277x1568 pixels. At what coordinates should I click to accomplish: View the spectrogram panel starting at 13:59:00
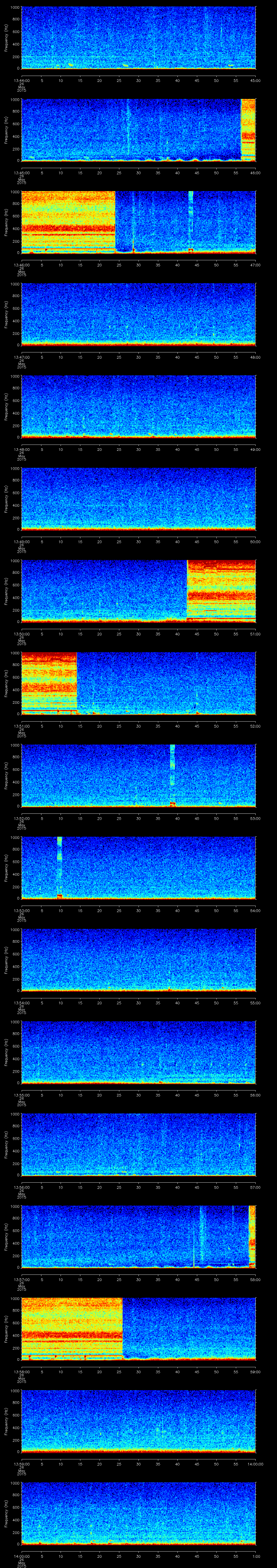pyautogui.click(x=138, y=1421)
